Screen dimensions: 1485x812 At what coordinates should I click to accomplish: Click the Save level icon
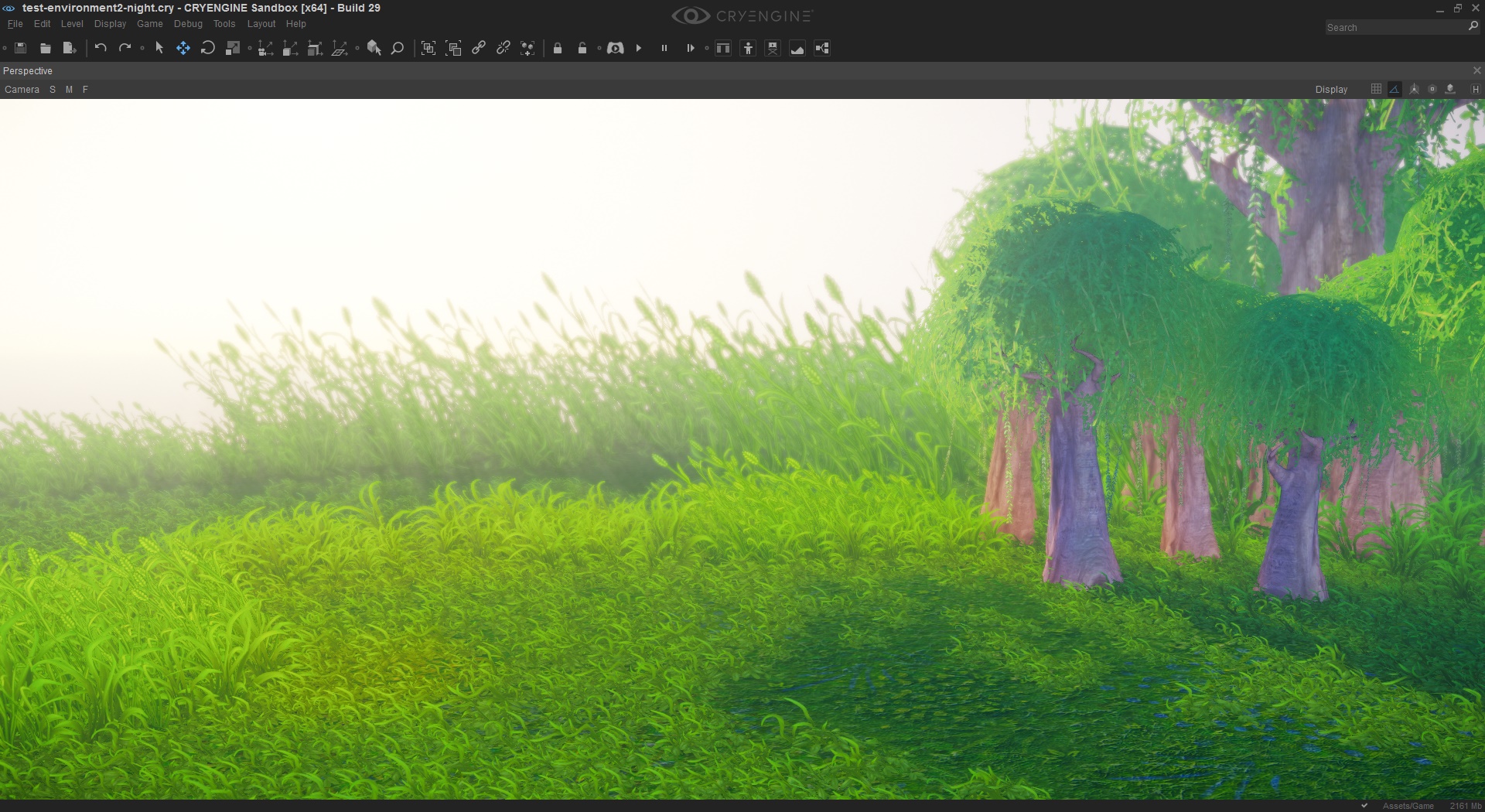pos(21,48)
